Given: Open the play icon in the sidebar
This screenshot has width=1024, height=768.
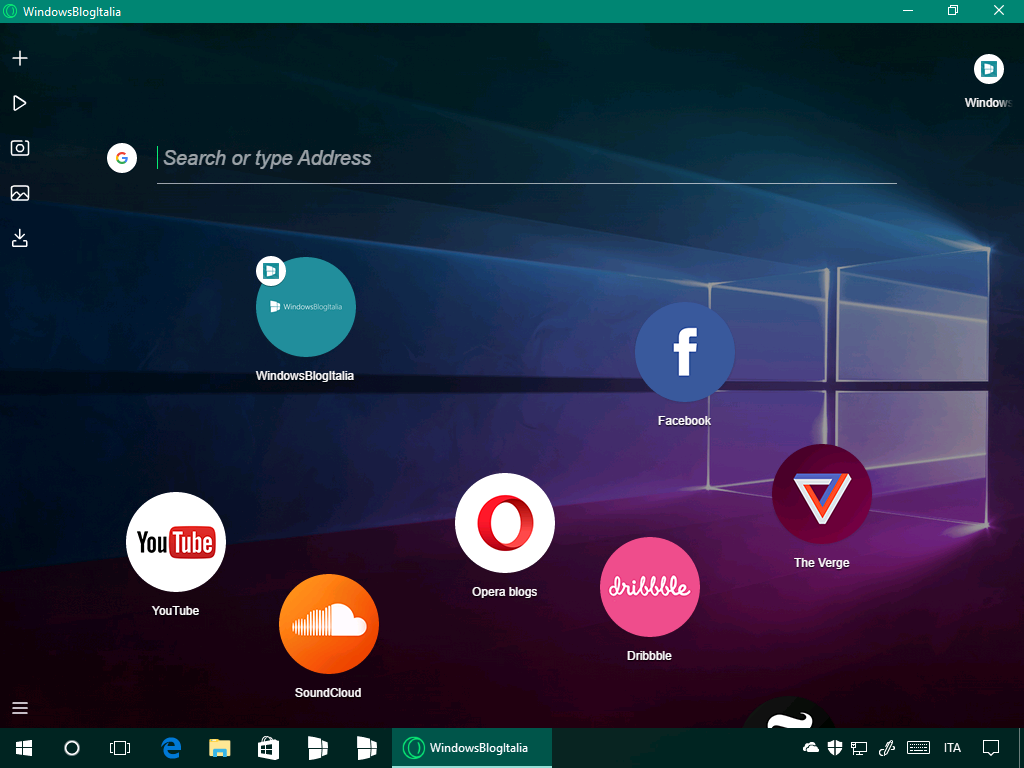Looking at the screenshot, I should 20,103.
